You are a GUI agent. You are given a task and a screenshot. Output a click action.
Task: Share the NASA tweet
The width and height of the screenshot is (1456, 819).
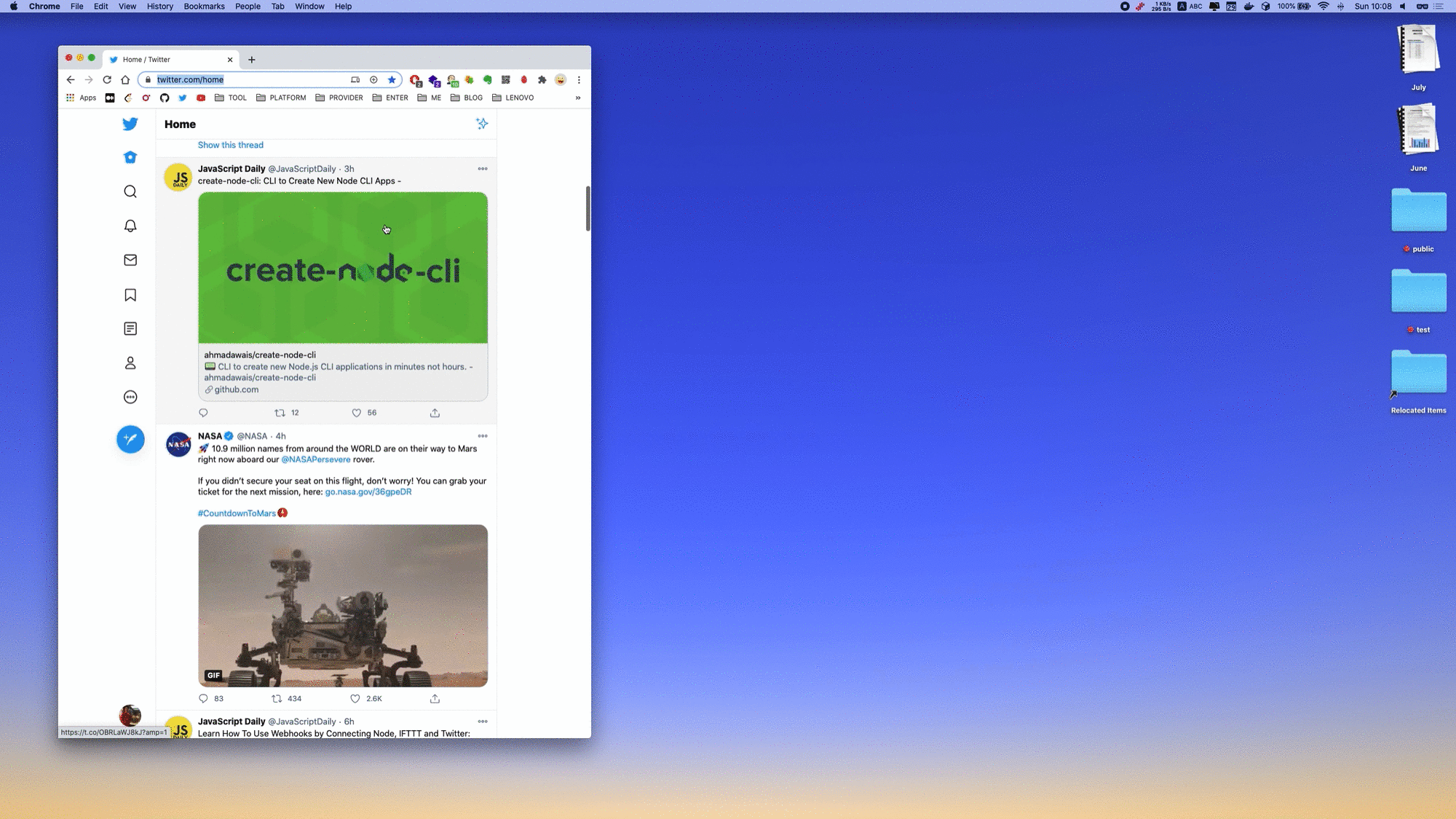point(435,698)
